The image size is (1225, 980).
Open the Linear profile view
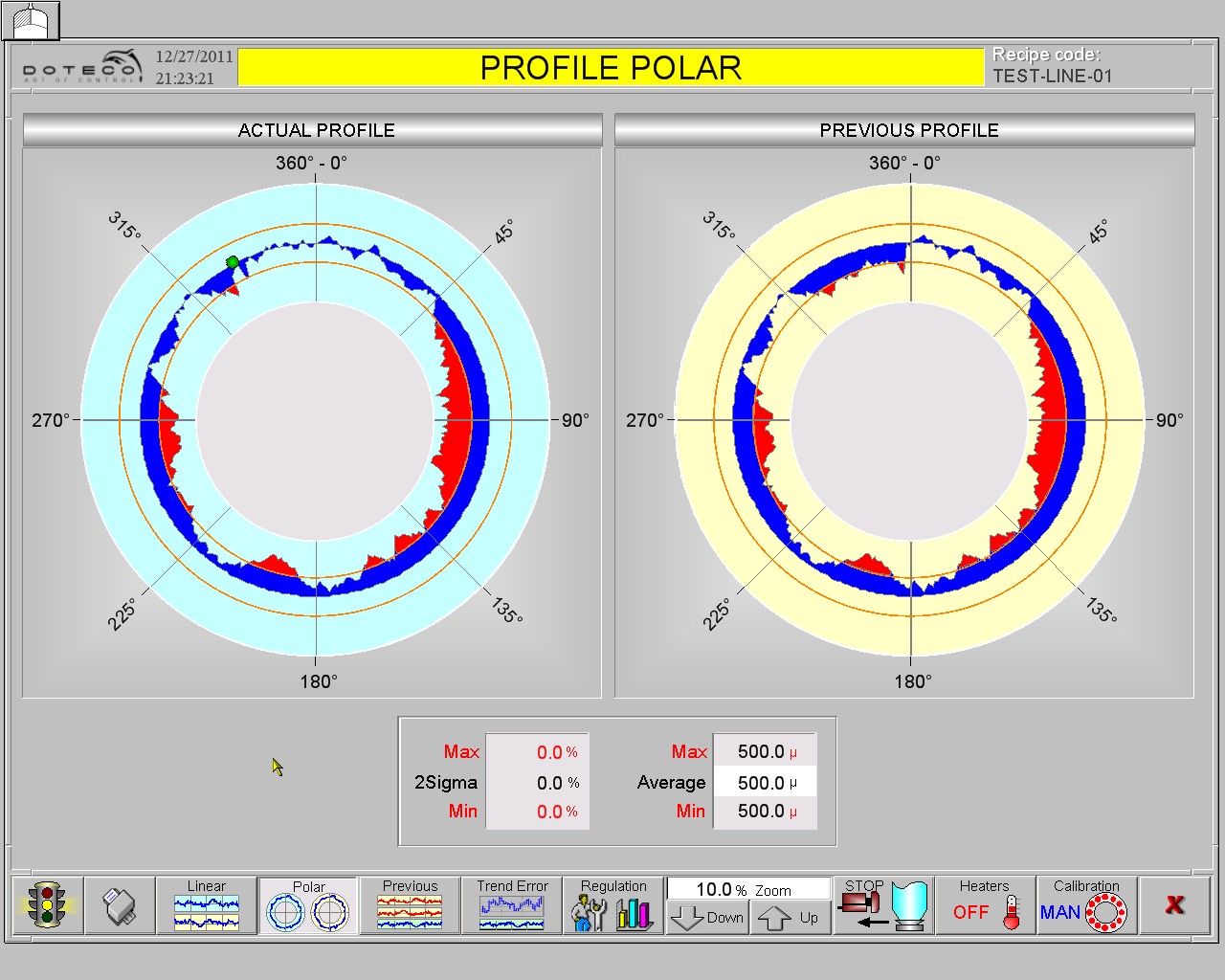[x=207, y=905]
